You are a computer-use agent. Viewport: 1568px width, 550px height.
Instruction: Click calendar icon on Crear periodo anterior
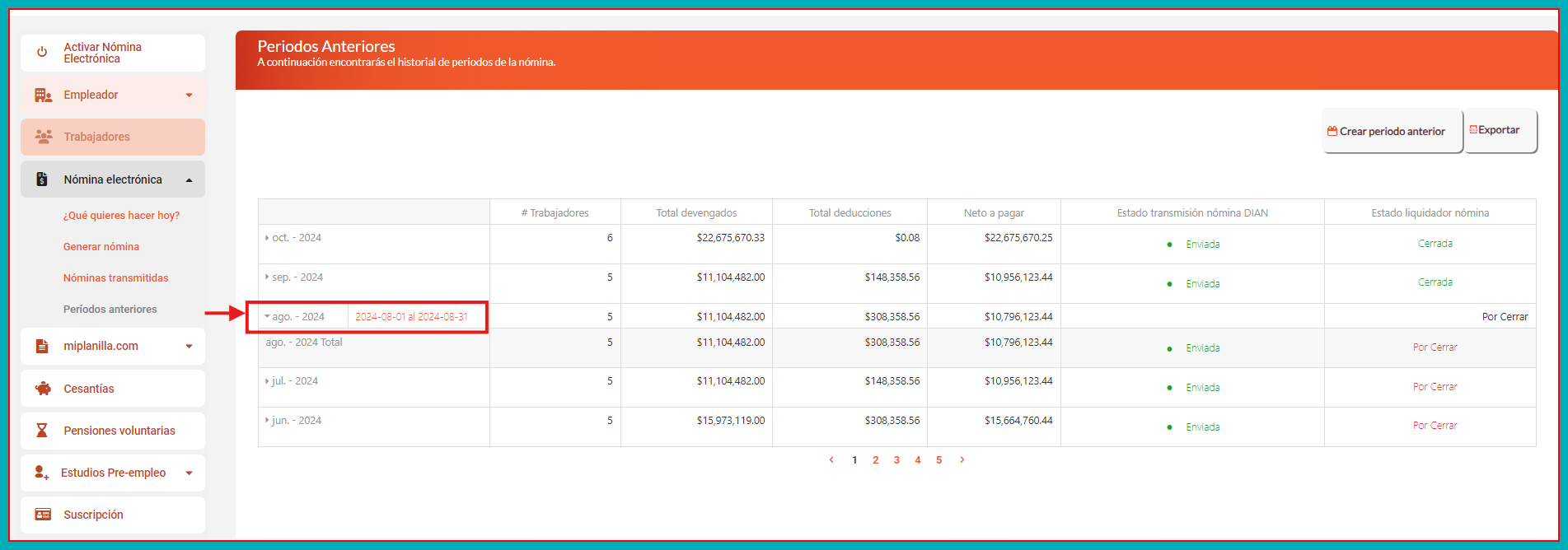click(1332, 131)
